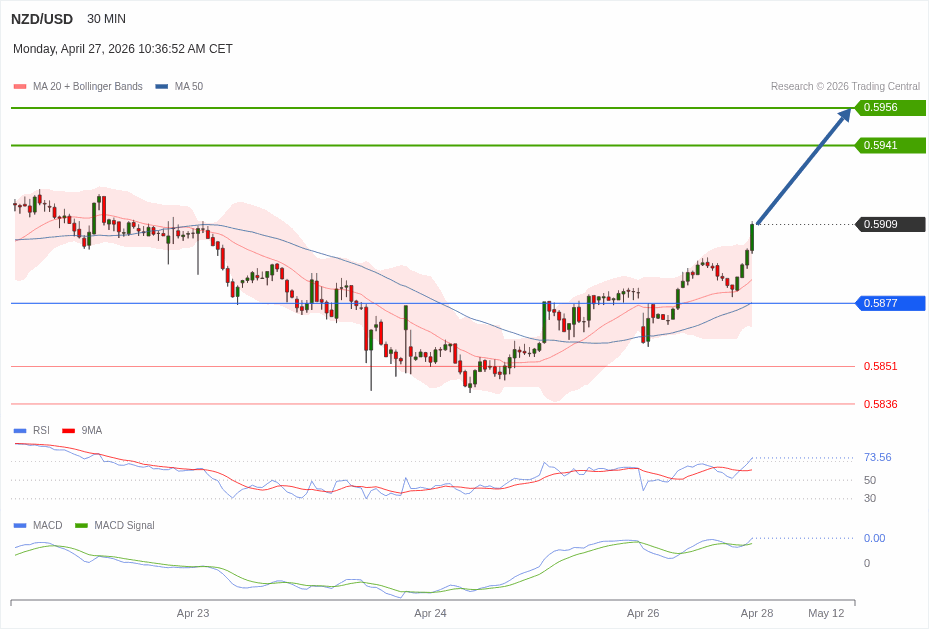Click the Apr 24 date on time axis
The width and height of the screenshot is (929, 629).
click(430, 613)
